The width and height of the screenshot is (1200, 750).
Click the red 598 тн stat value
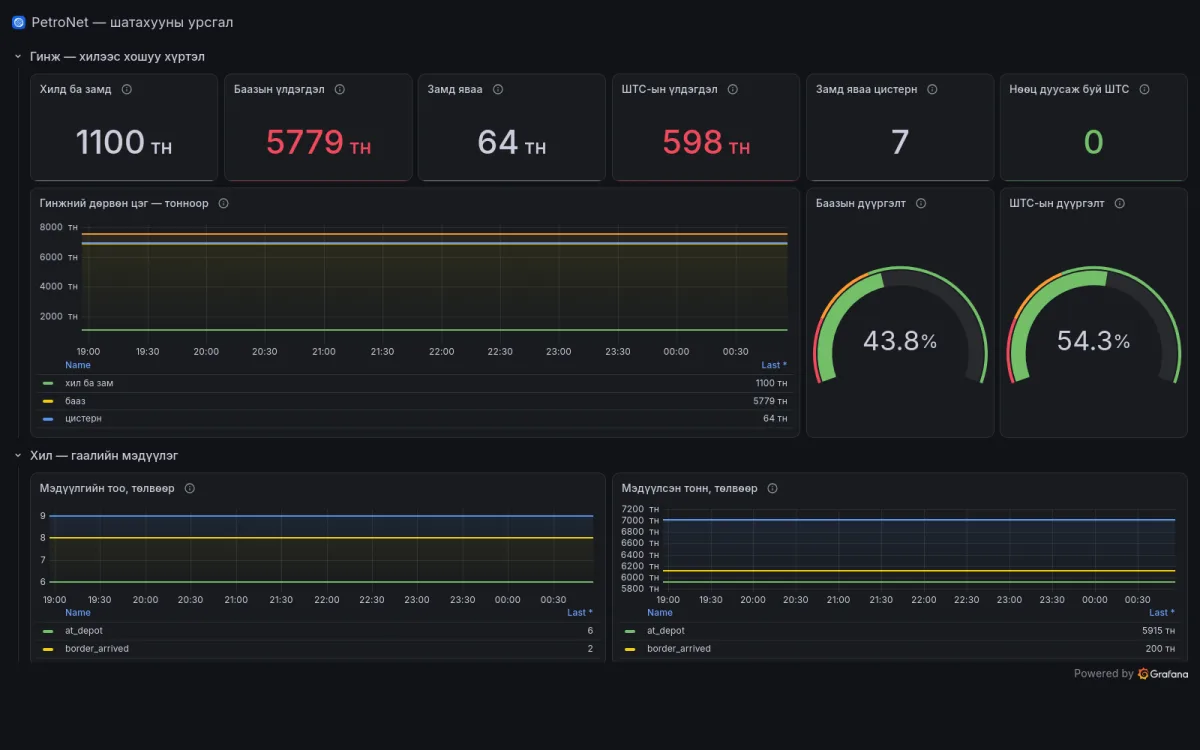tap(706, 142)
